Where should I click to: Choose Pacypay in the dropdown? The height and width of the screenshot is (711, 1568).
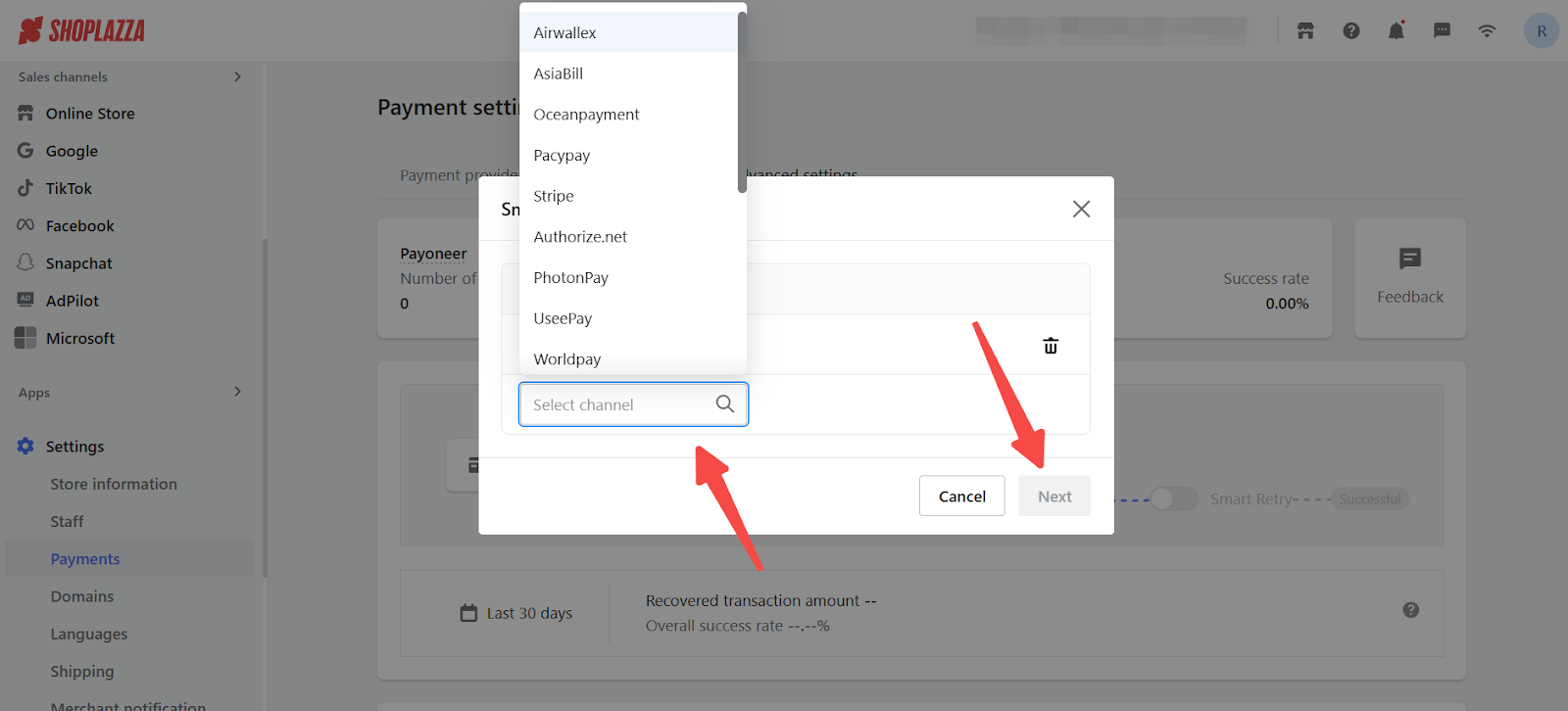pos(628,156)
